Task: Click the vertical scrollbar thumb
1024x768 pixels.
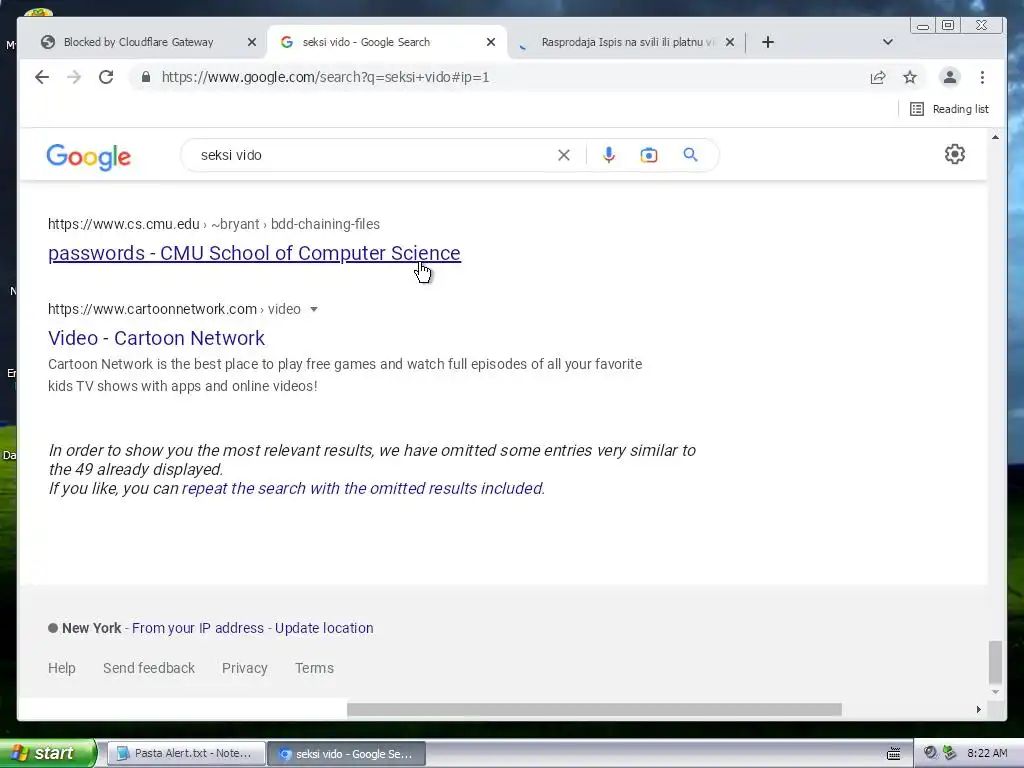Action: click(995, 662)
